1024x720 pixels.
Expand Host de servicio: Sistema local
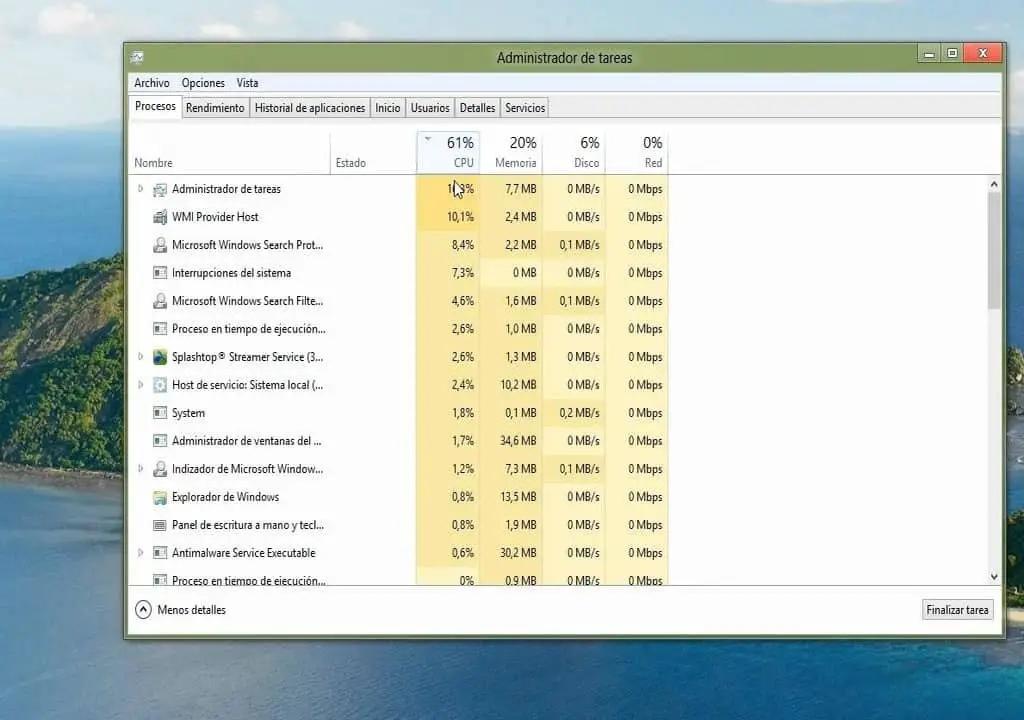[x=140, y=385]
